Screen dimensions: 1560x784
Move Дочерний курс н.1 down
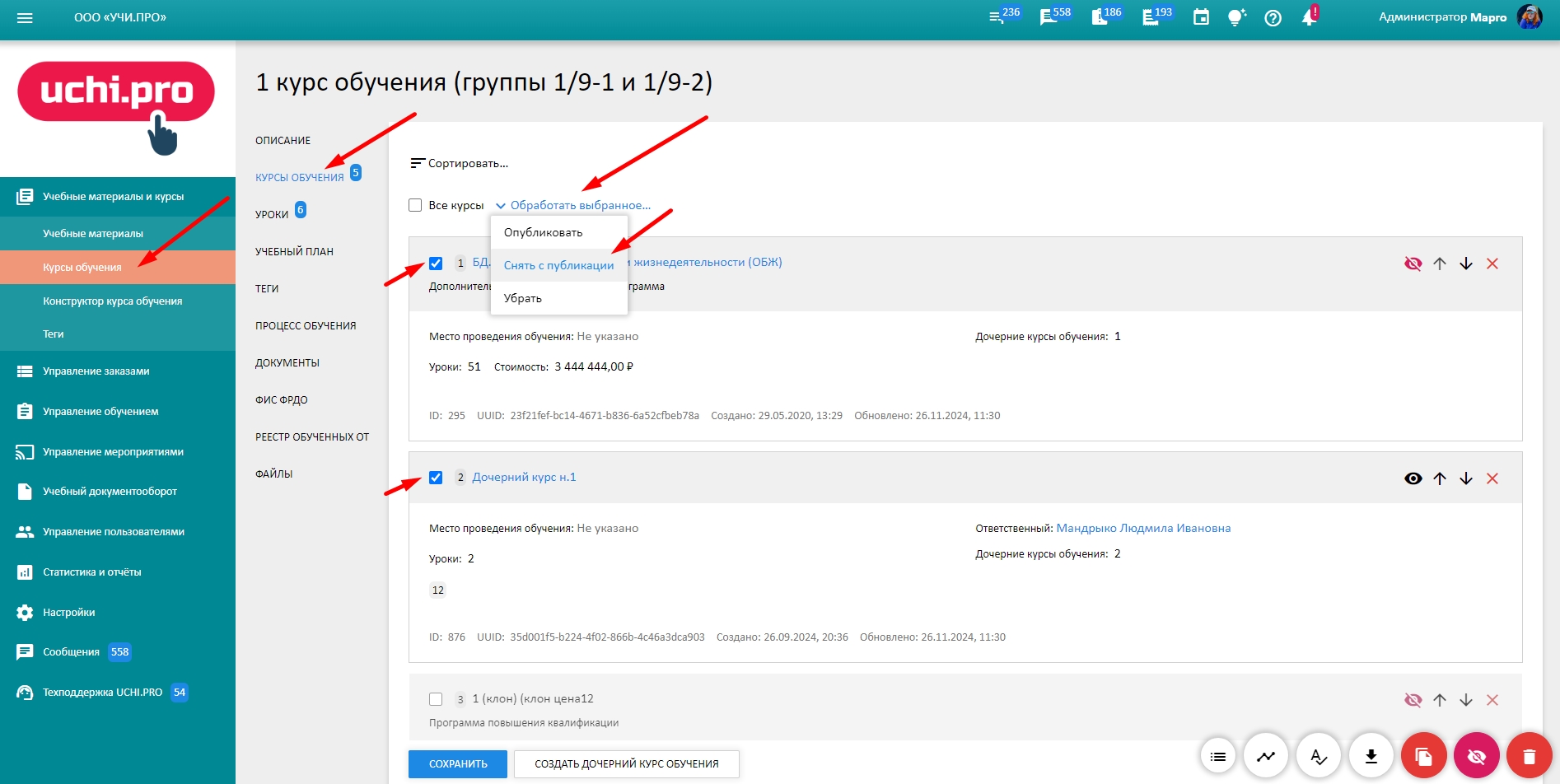pyautogui.click(x=1466, y=478)
